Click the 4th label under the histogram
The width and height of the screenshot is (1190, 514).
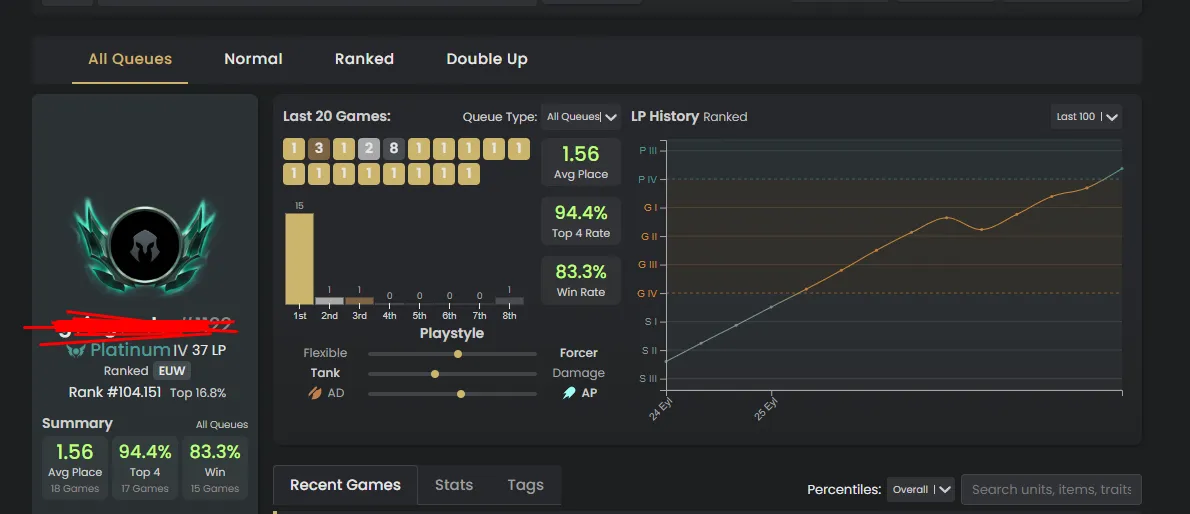point(389,315)
